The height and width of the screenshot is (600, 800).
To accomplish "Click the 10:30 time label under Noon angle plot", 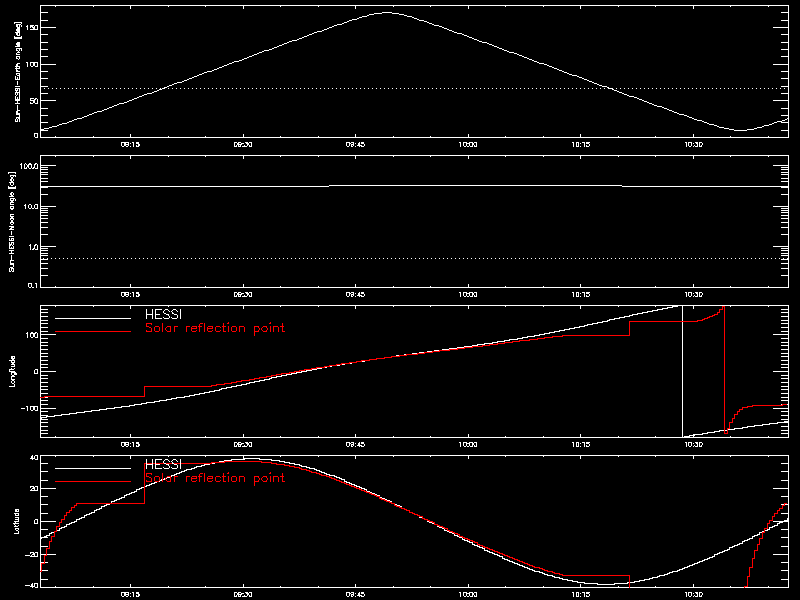I will tap(693, 295).
